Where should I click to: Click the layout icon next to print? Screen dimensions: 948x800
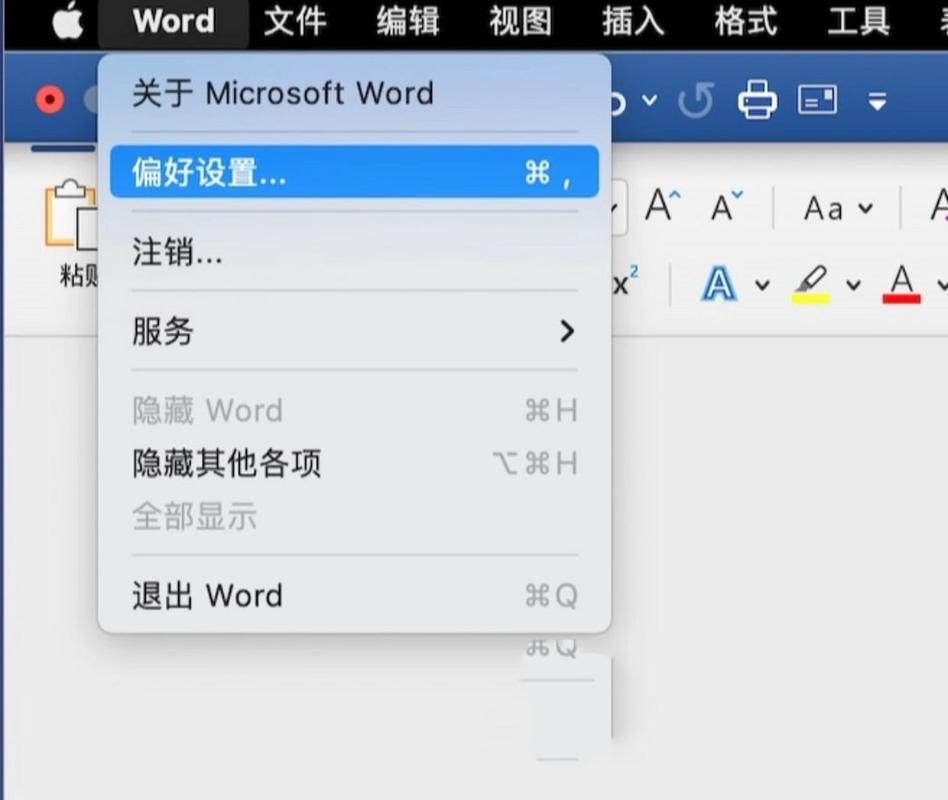pos(817,100)
